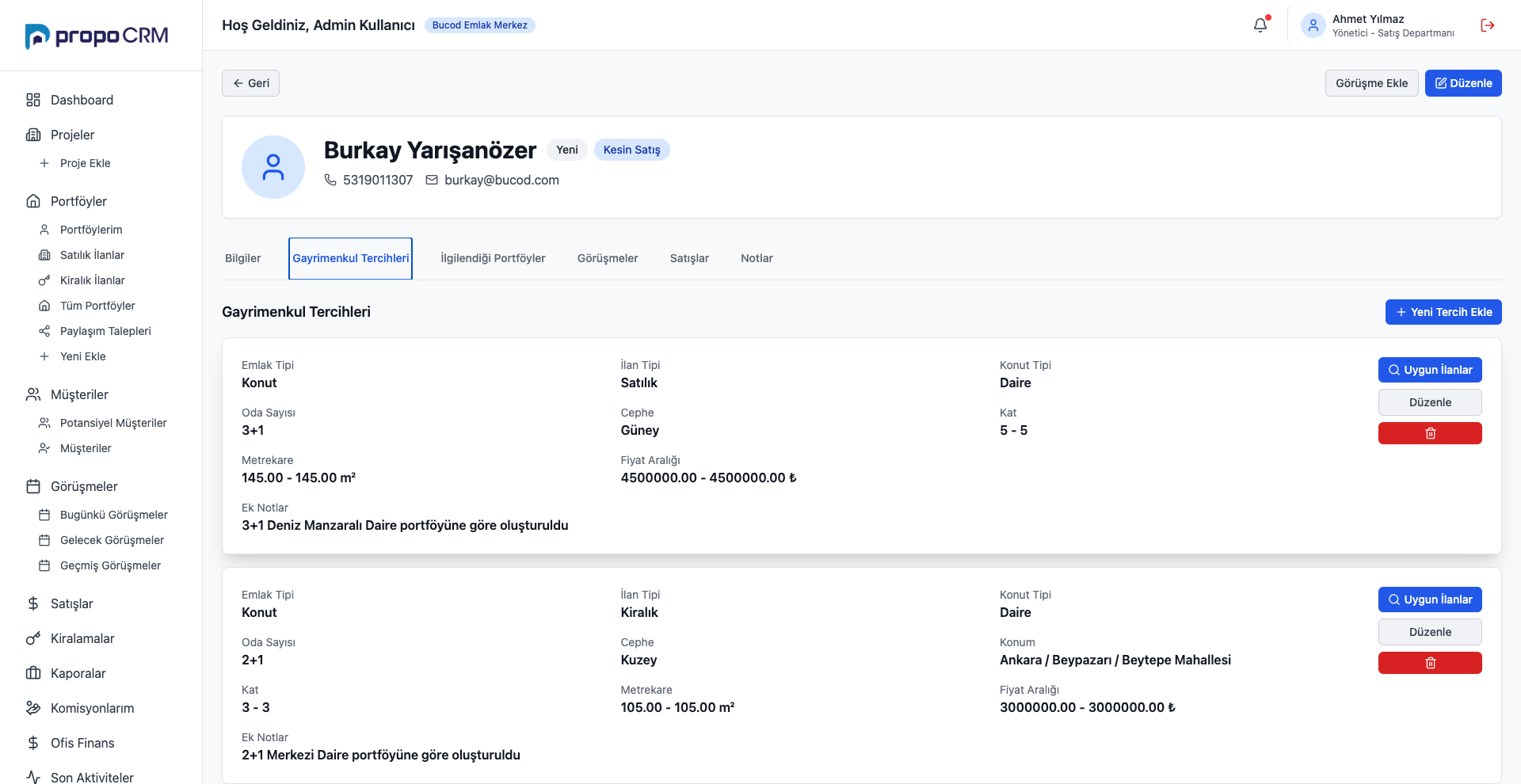
Task: Show Uygun İlanlar for Kiralık preference
Action: (x=1430, y=599)
